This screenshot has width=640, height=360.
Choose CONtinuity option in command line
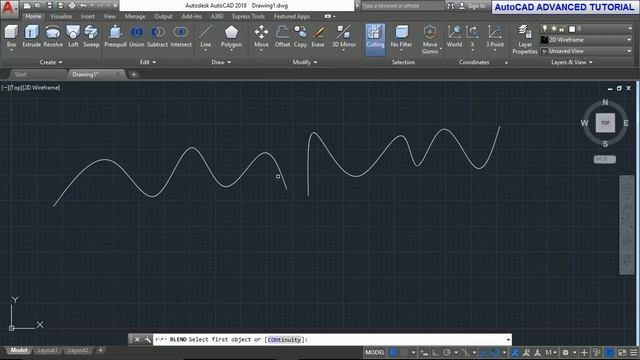[284, 339]
